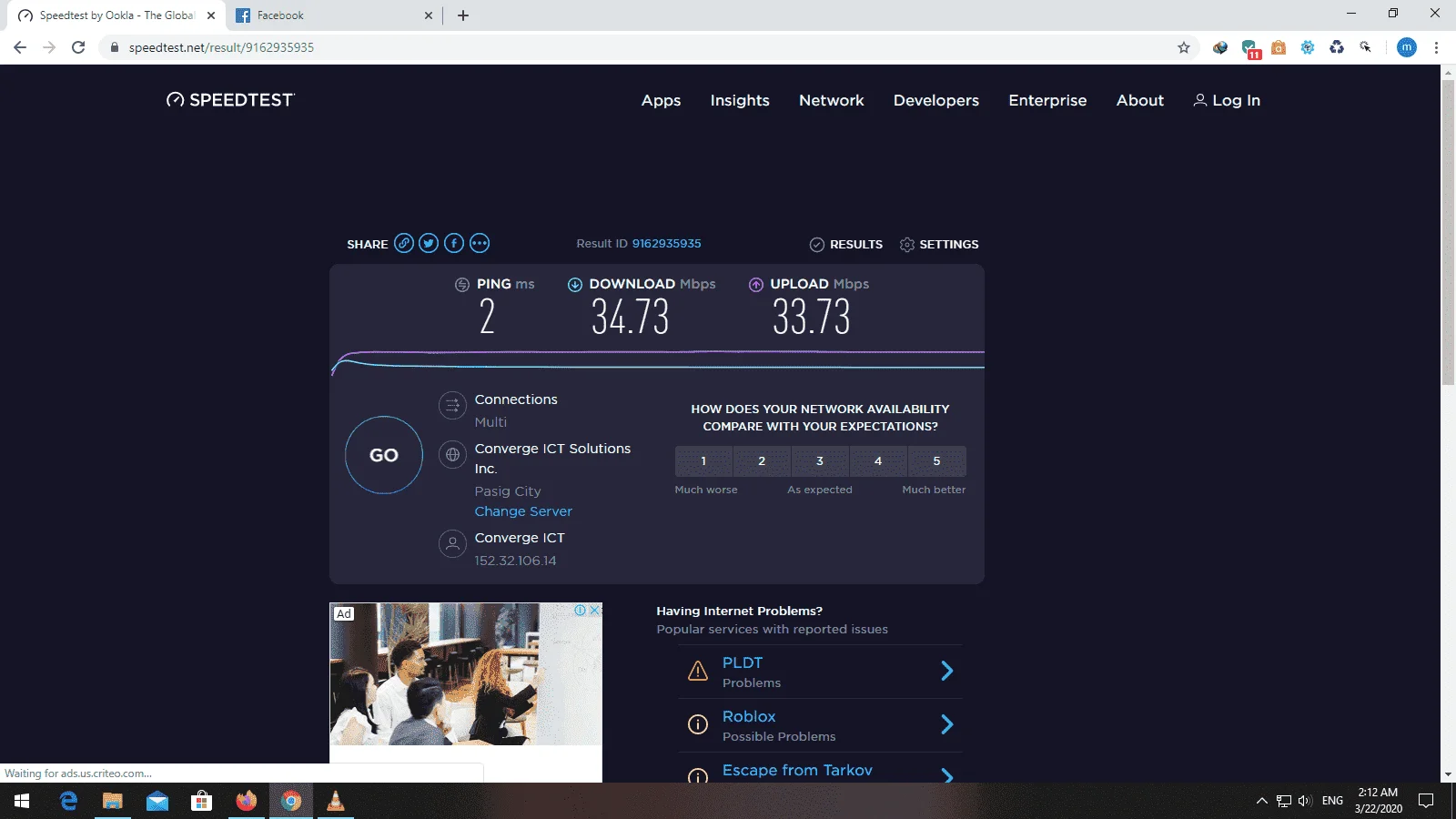
Task: Open Windows Start menu
Action: pyautogui.click(x=22, y=801)
